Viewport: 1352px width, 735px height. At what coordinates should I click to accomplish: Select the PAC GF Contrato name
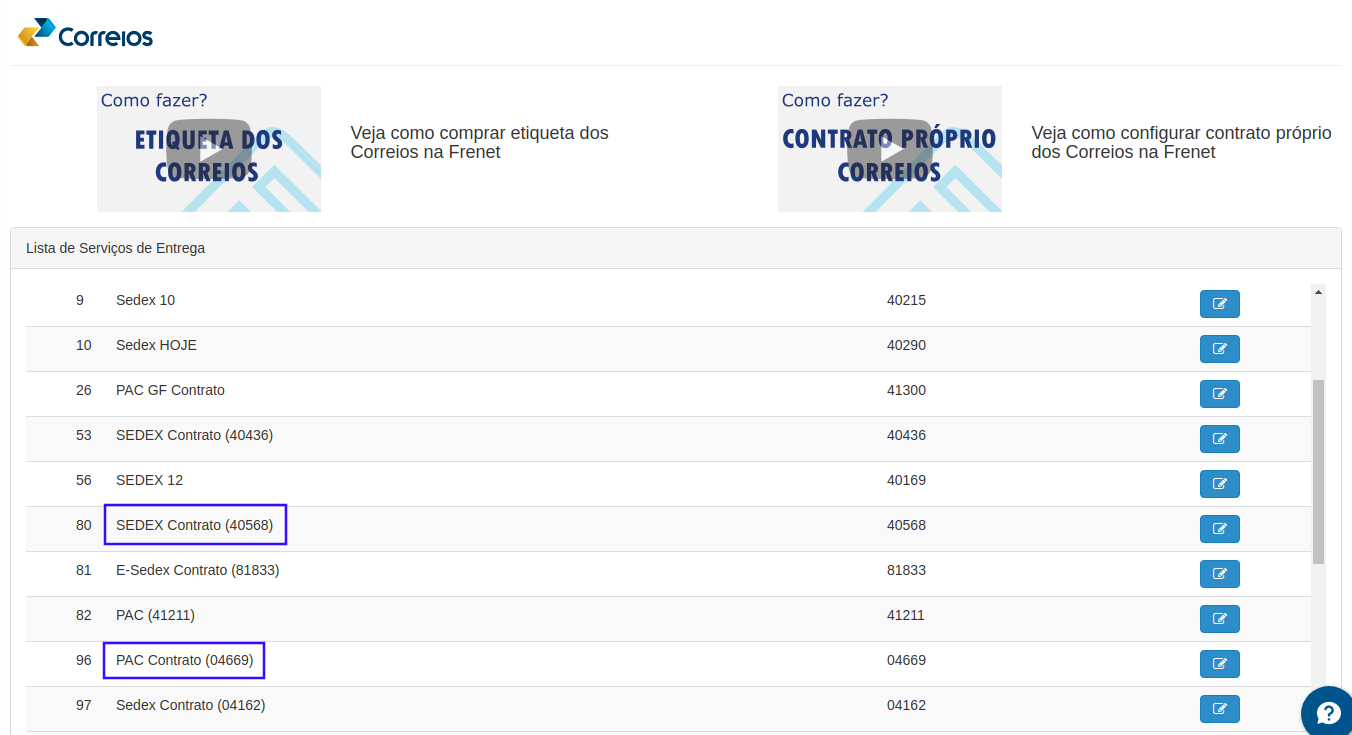170,390
